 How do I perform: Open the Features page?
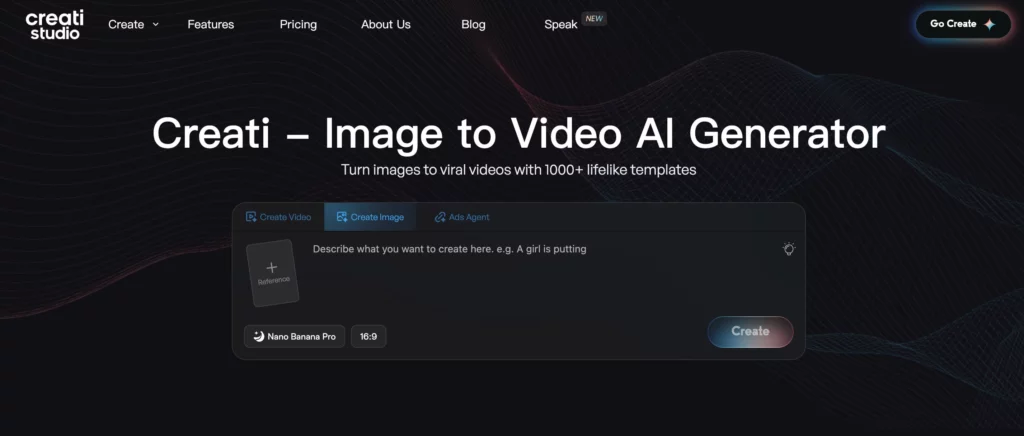tap(210, 24)
